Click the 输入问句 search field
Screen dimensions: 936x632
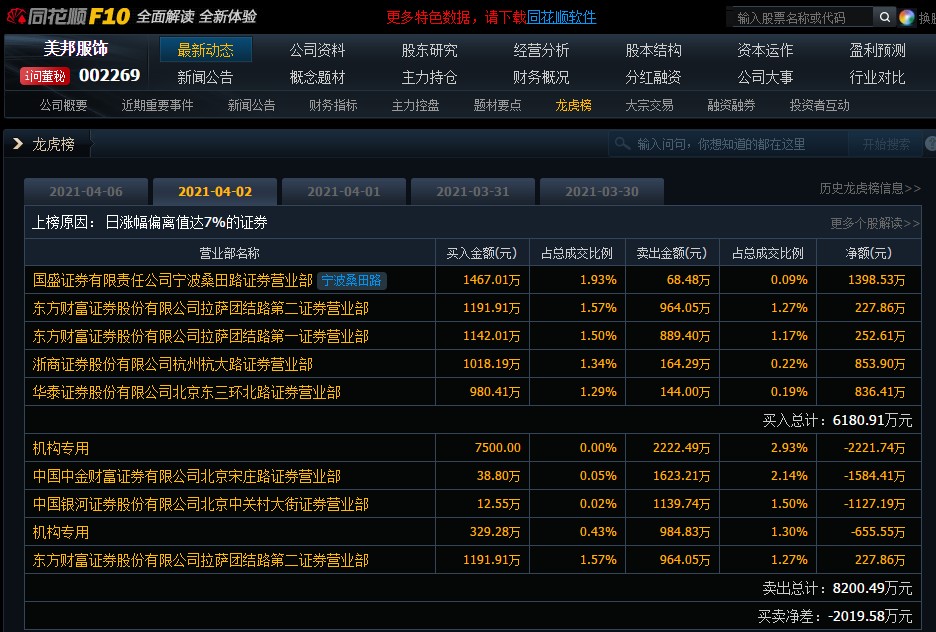(728, 144)
